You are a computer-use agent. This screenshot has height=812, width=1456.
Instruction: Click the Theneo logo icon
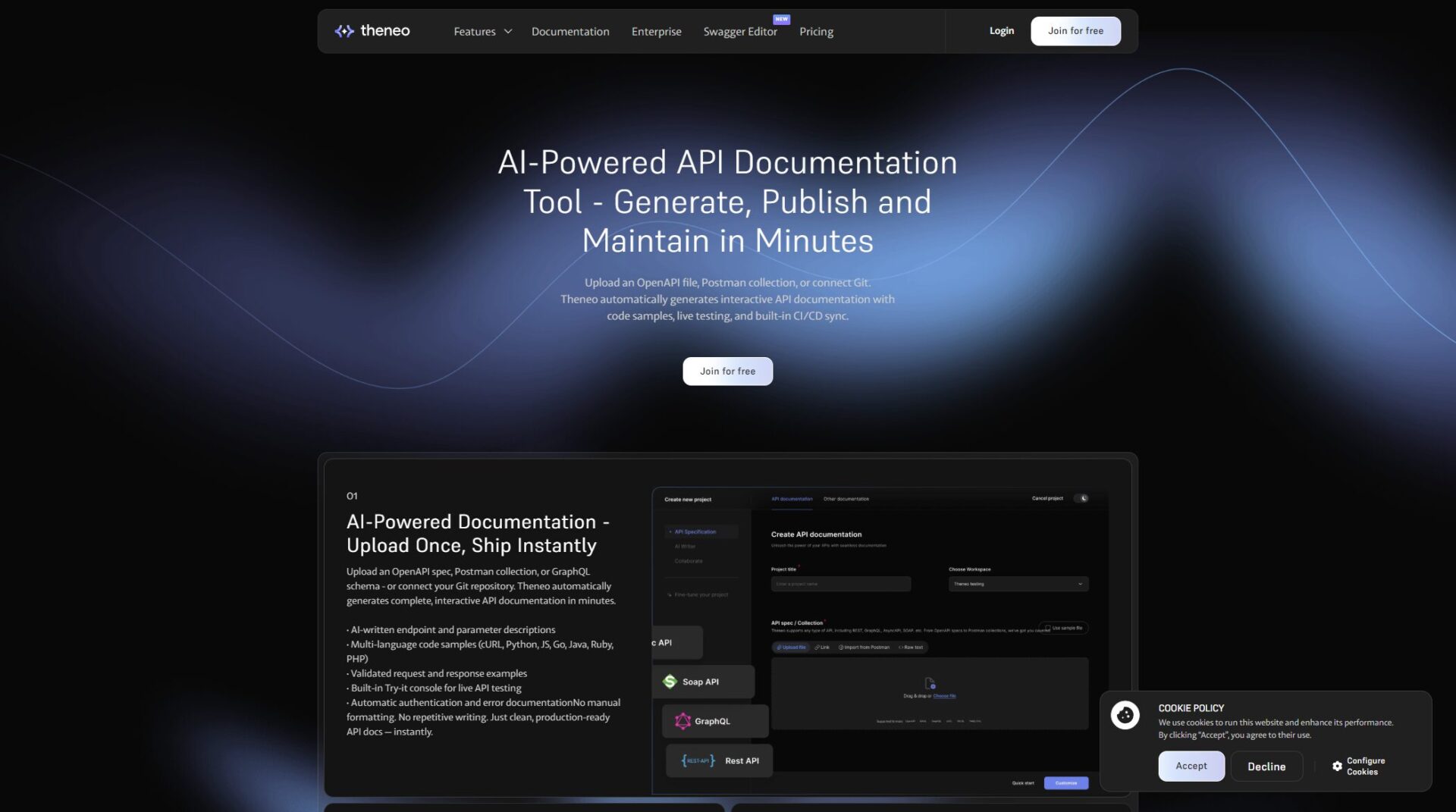click(x=344, y=31)
